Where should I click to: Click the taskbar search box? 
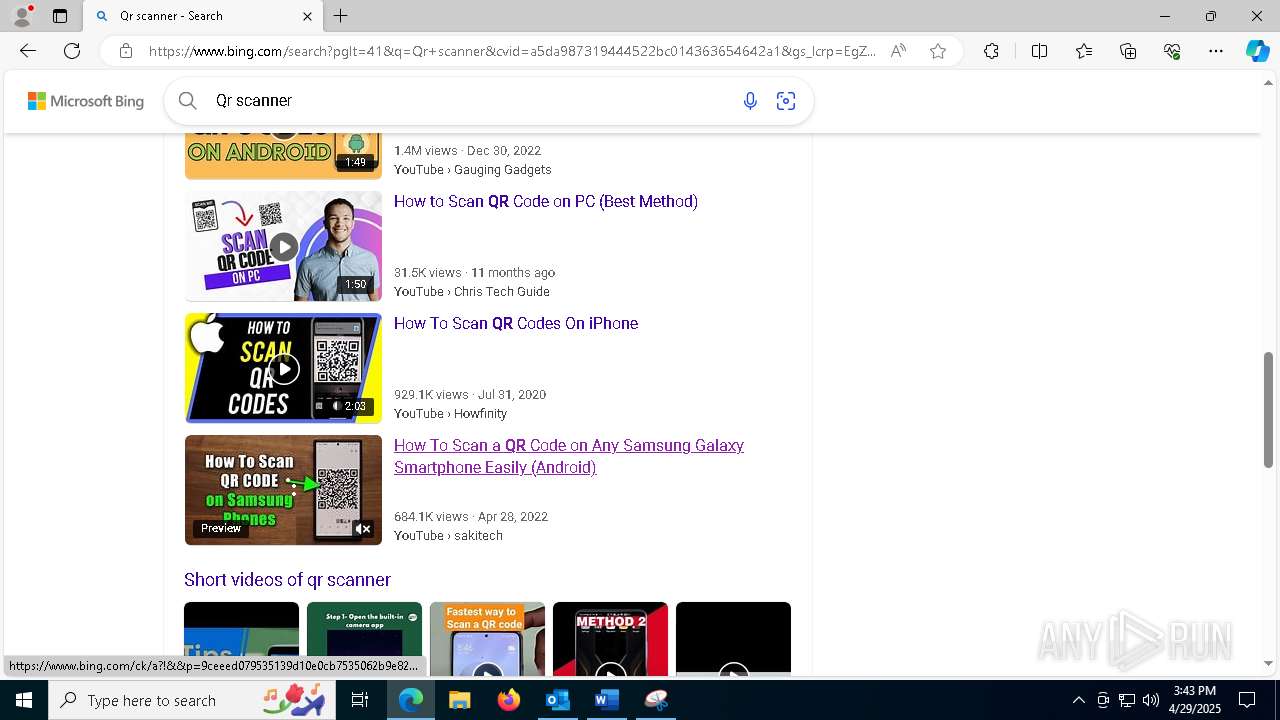192,700
